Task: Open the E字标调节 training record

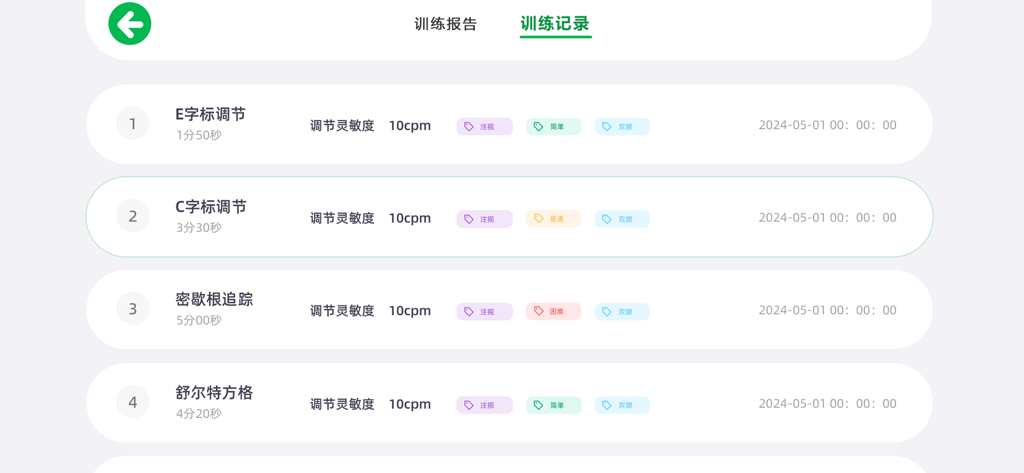Action: click(211, 115)
